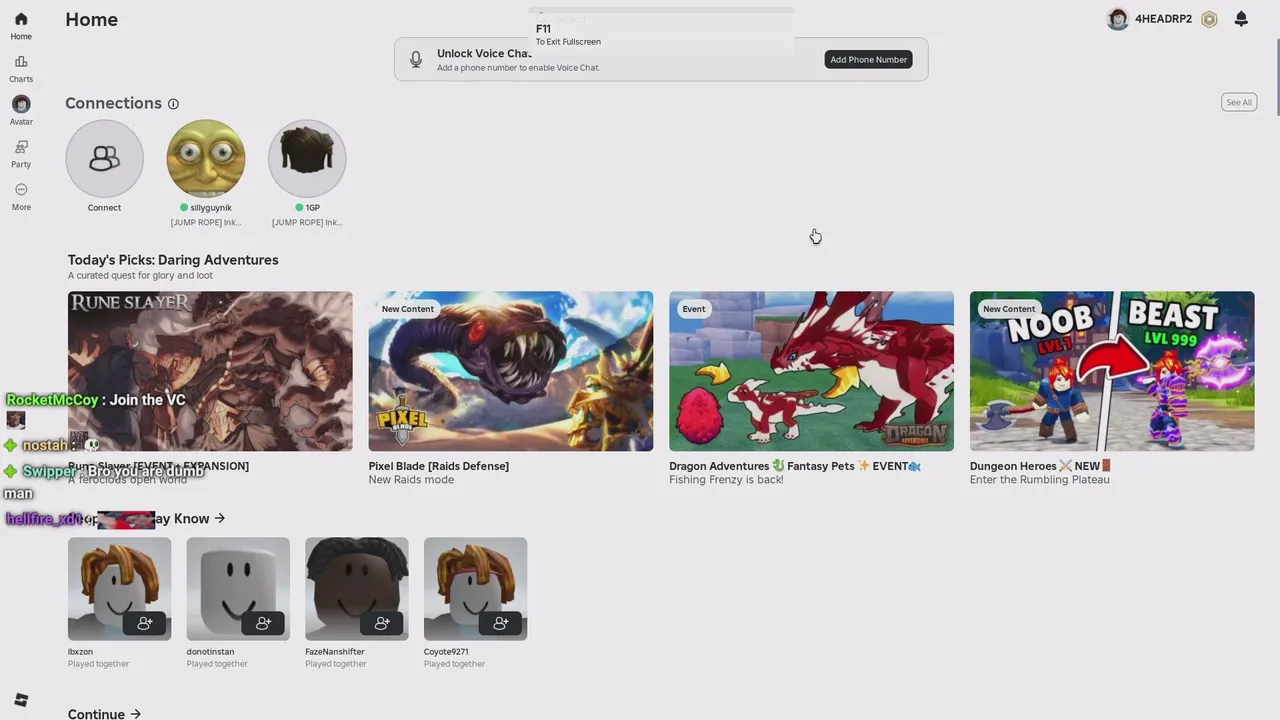1280x720 pixels.
Task: Open the Pixel Blade game thumbnail
Action: pos(511,371)
